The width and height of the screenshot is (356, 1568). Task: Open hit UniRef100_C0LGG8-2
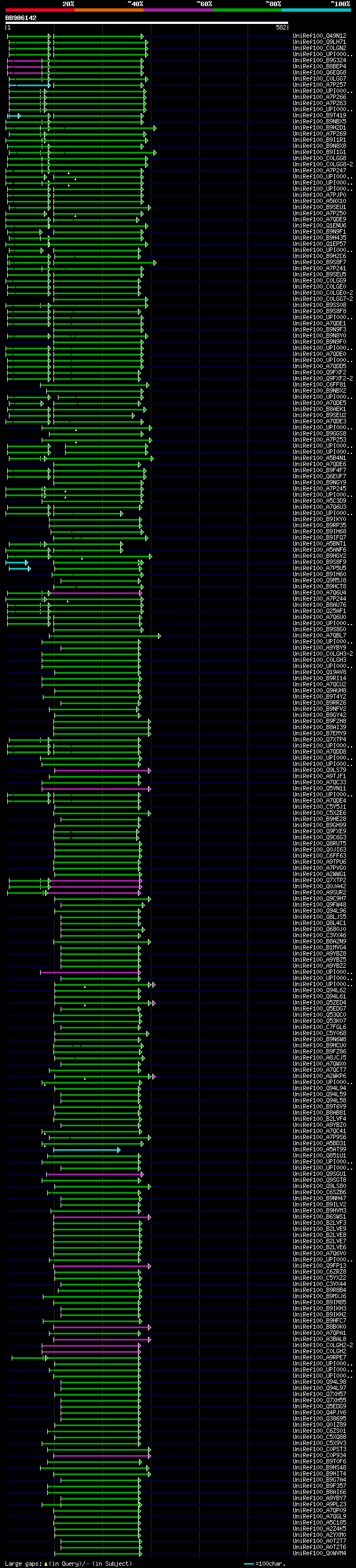pyautogui.click(x=323, y=164)
